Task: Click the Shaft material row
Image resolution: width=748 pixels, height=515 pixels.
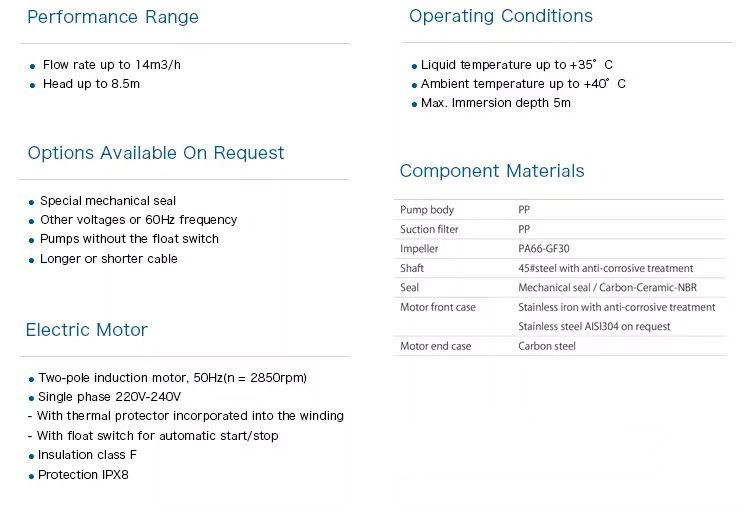Action: pyautogui.click(x=560, y=268)
